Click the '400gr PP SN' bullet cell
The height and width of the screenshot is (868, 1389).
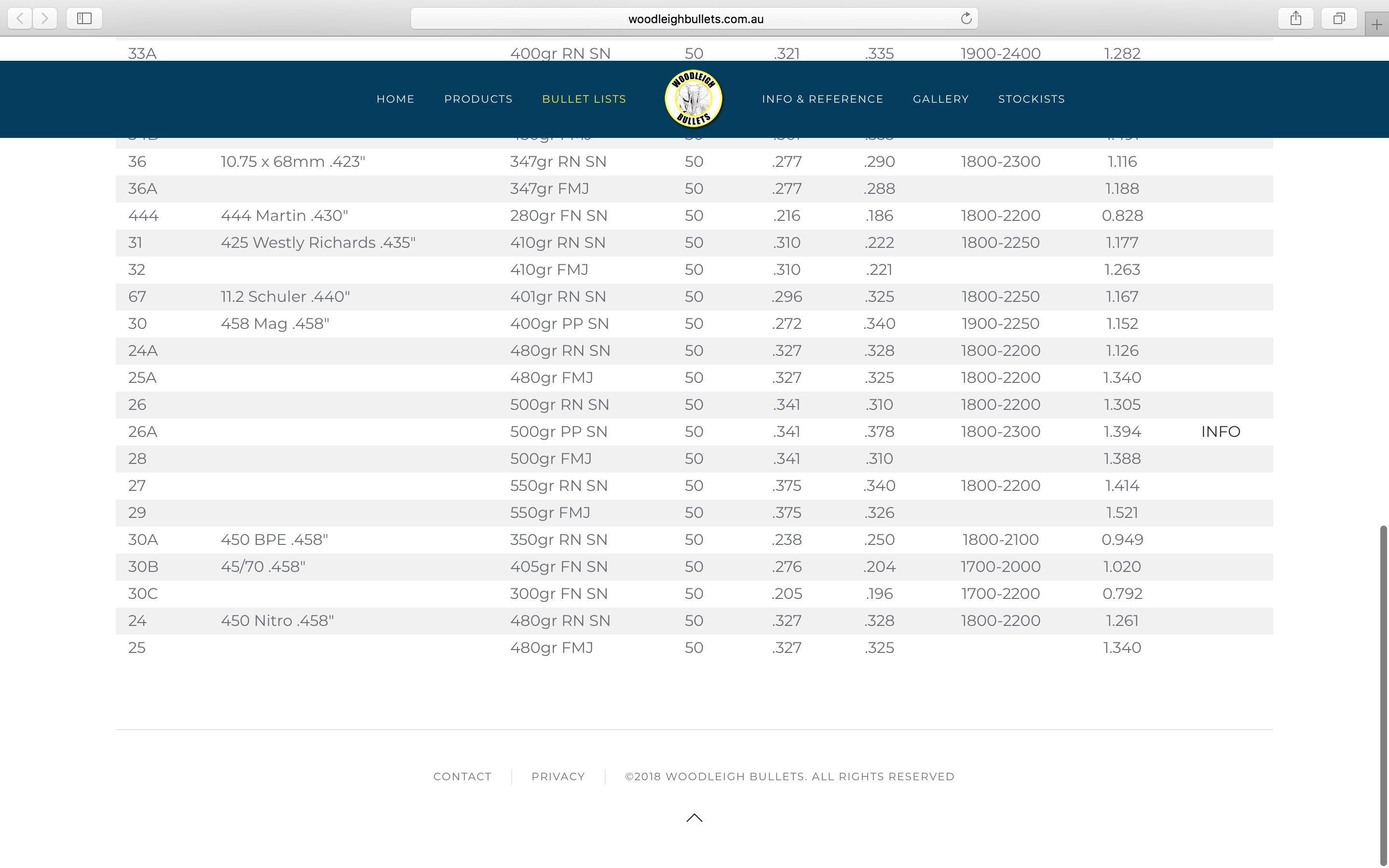pos(559,323)
